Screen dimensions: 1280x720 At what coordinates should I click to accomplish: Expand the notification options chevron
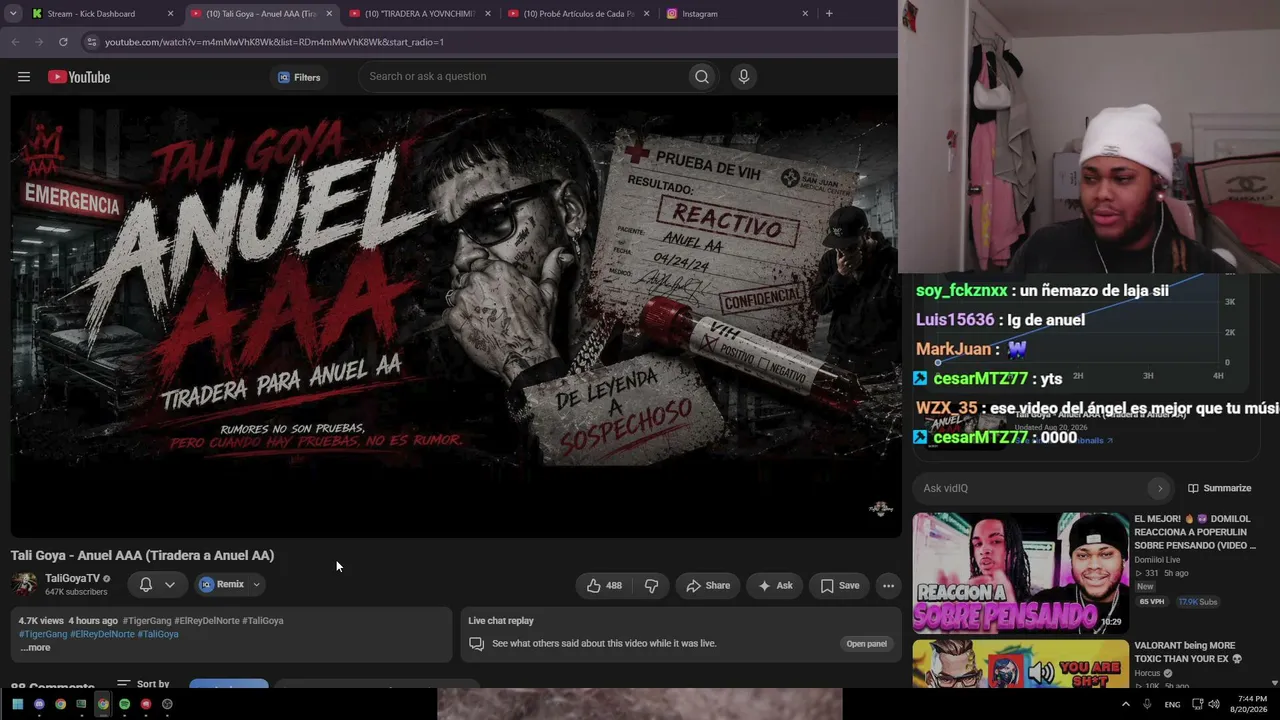[x=170, y=585]
